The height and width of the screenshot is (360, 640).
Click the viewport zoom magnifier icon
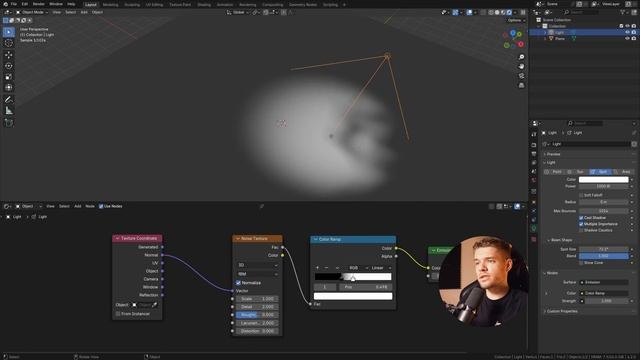coord(521,57)
